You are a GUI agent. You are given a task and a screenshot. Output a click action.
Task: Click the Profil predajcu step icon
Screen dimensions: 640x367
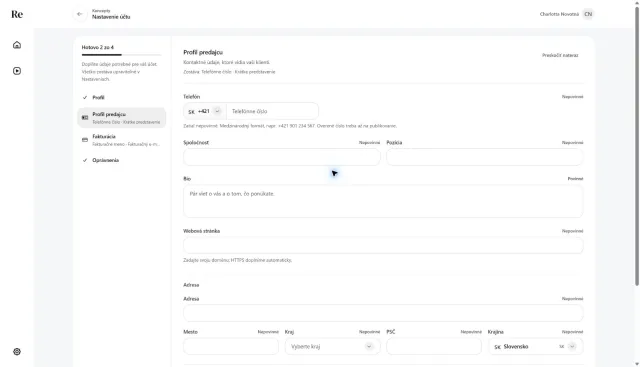pyautogui.click(x=85, y=118)
